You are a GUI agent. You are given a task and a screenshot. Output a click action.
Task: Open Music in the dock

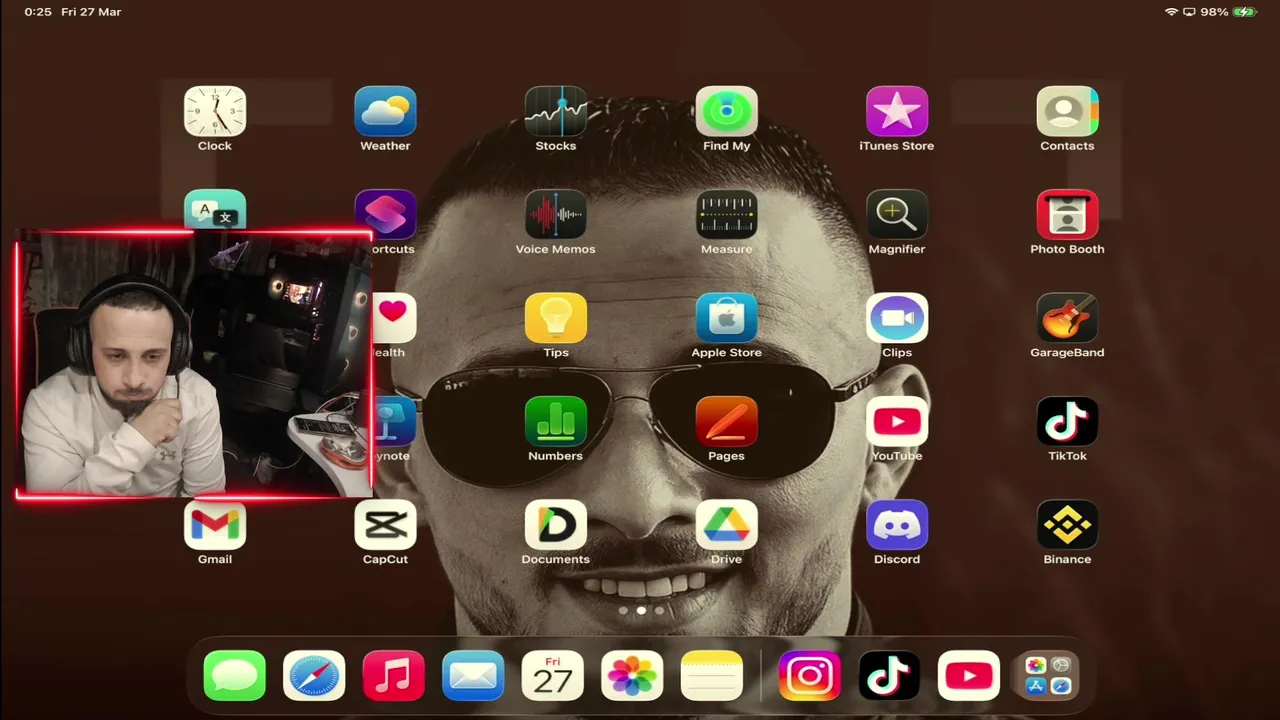393,676
